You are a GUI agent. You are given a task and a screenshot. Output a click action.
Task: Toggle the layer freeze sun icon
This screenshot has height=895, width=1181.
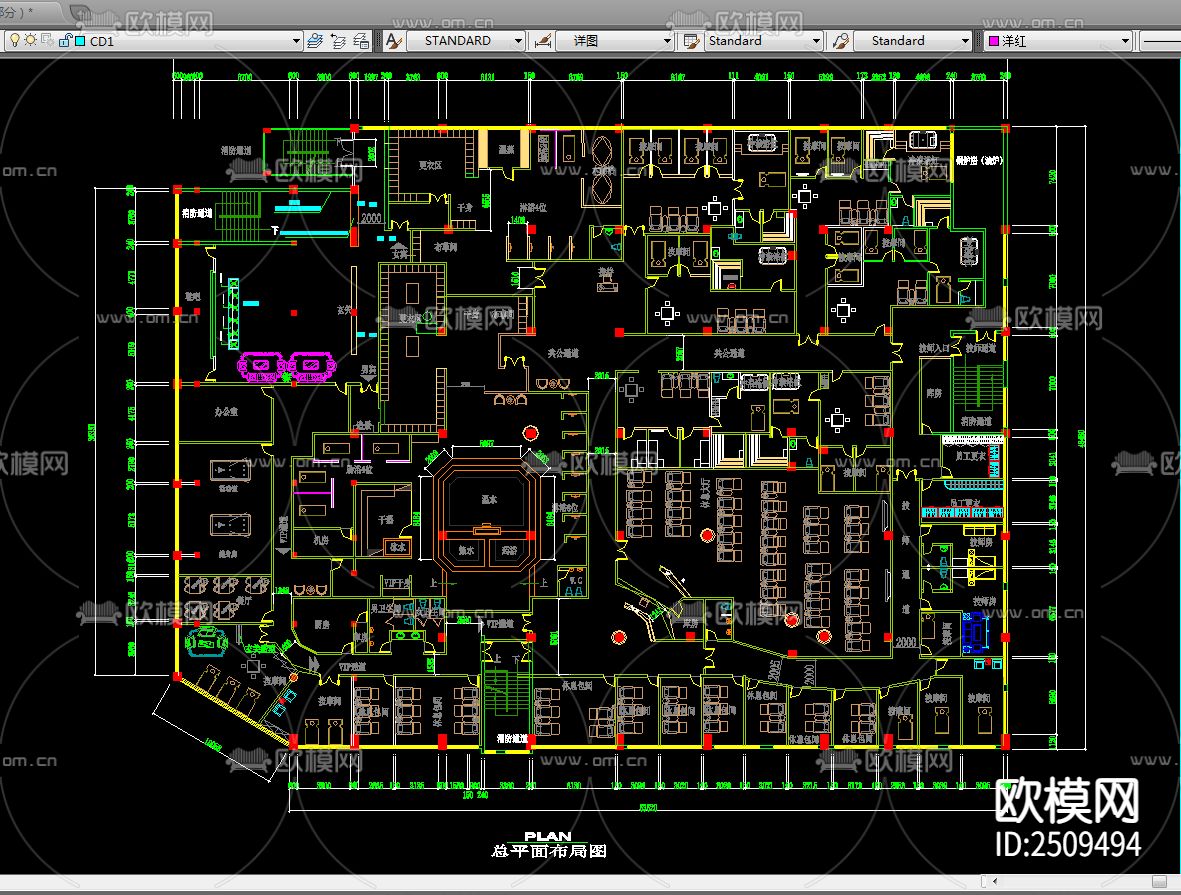pos(30,40)
